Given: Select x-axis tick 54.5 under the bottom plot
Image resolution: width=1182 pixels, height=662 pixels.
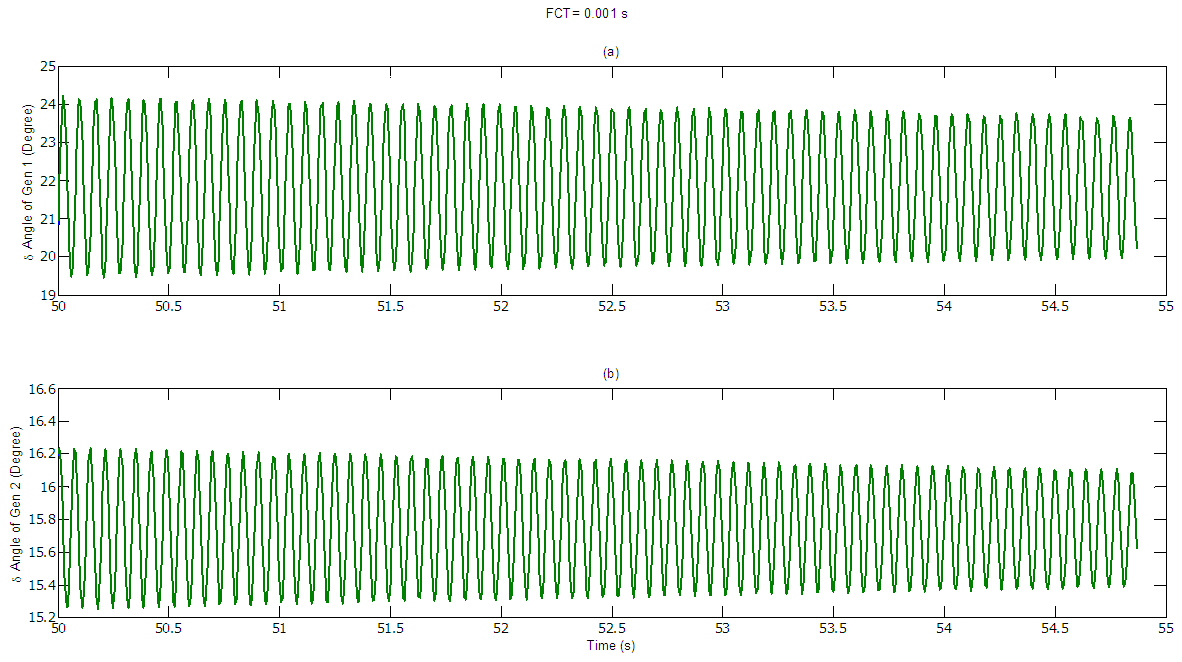Looking at the screenshot, I should [1053, 630].
